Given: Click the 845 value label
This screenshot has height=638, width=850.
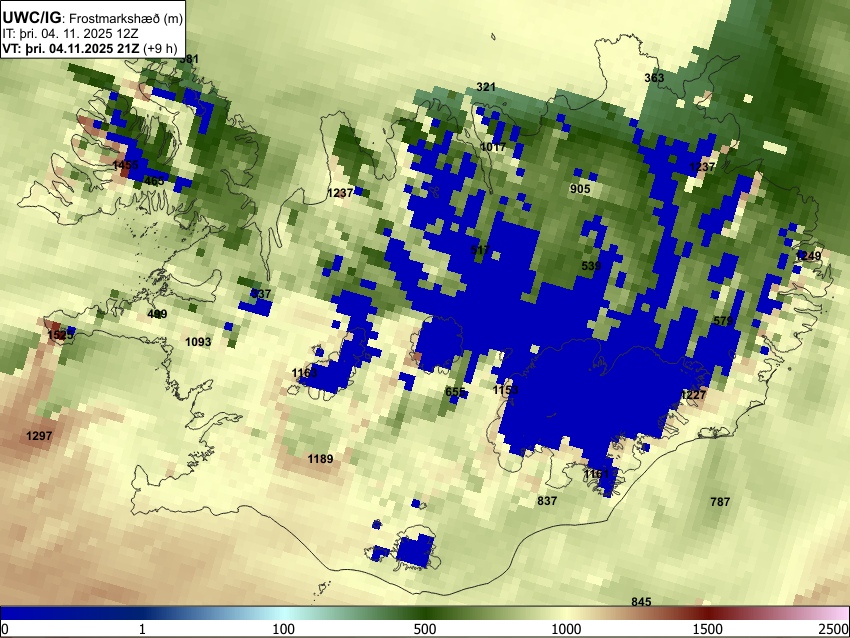Looking at the screenshot, I should 641,602.
